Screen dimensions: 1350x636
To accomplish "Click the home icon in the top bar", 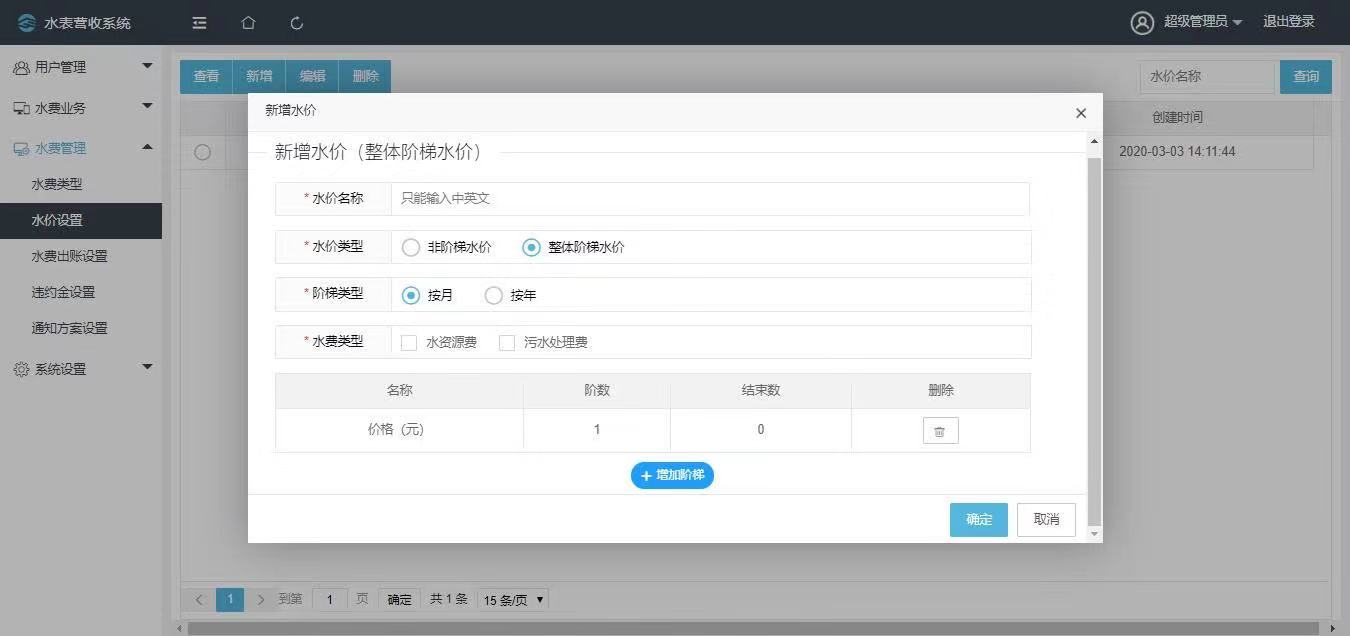I will [x=247, y=22].
